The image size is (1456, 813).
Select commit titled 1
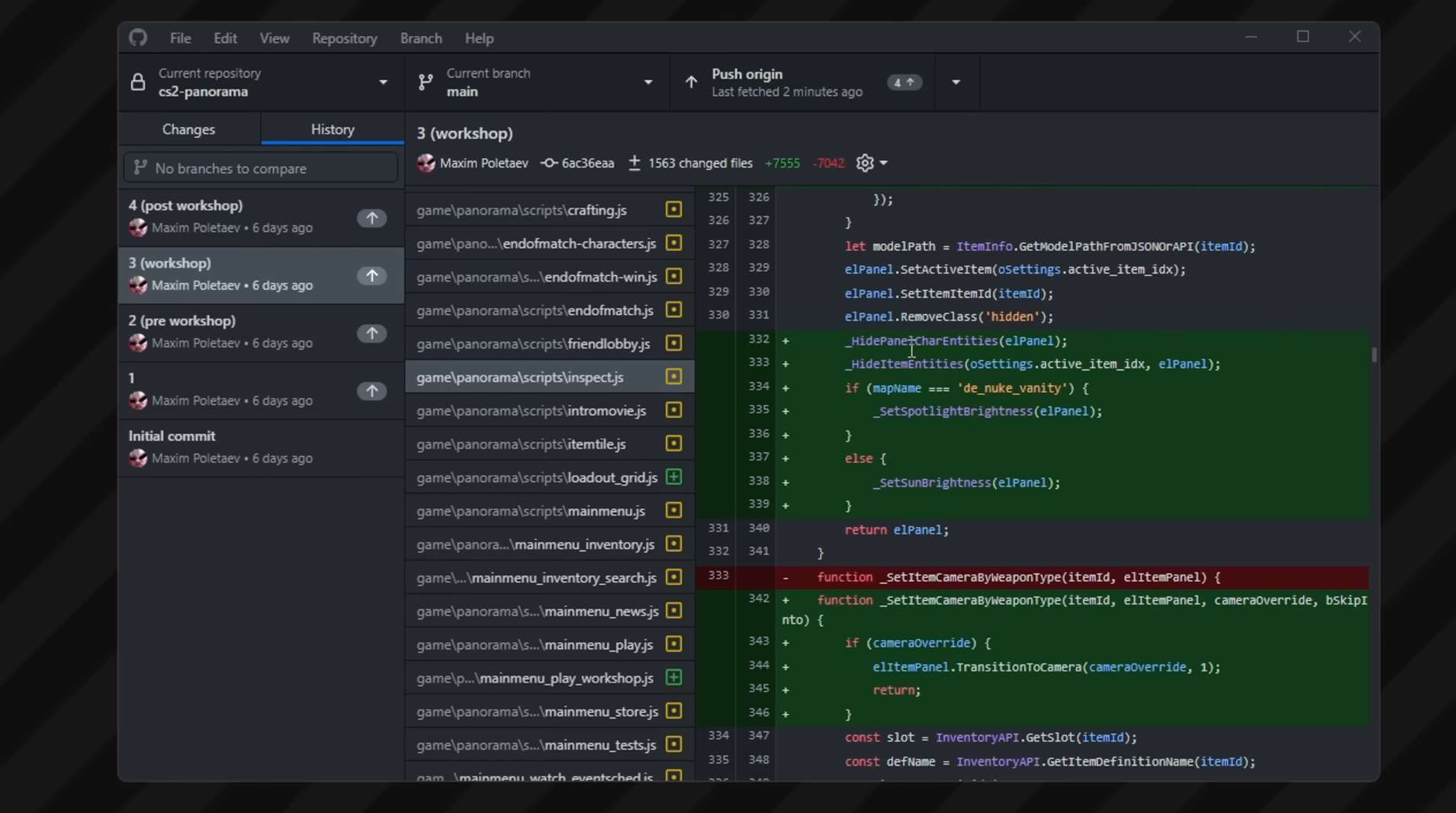tap(262, 390)
